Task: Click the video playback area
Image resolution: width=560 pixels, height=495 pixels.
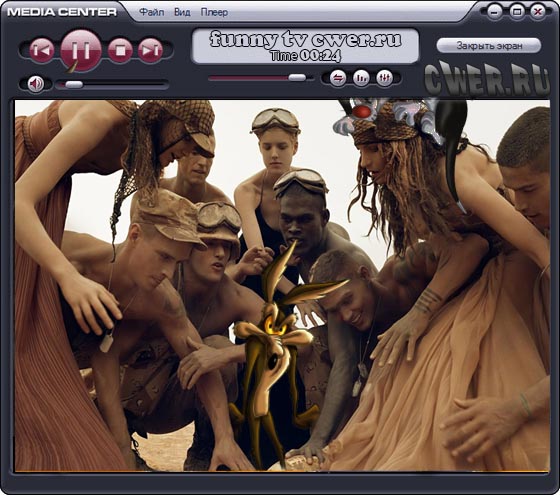Action: (x=282, y=286)
